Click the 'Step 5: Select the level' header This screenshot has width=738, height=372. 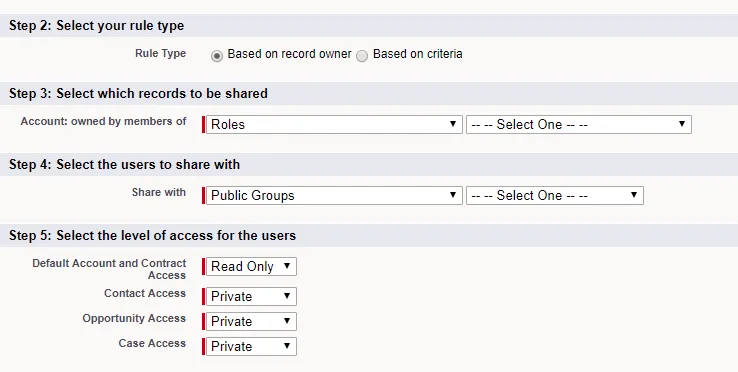coord(152,235)
